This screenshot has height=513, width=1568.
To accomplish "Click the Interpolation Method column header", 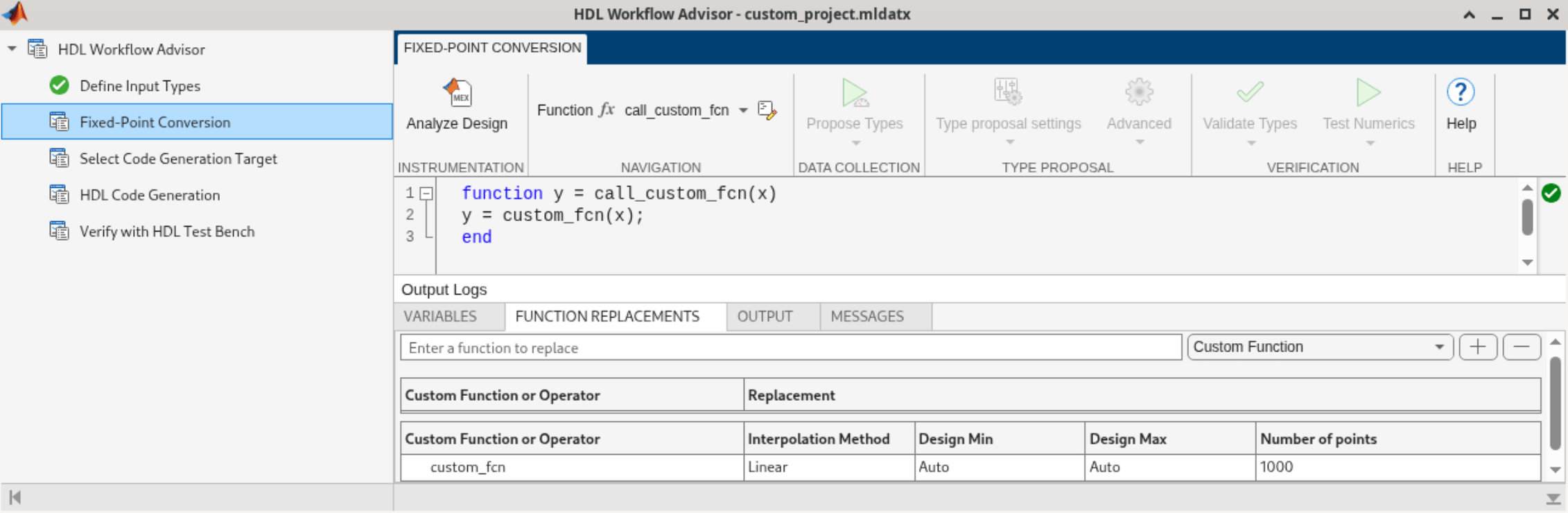I will (x=829, y=439).
